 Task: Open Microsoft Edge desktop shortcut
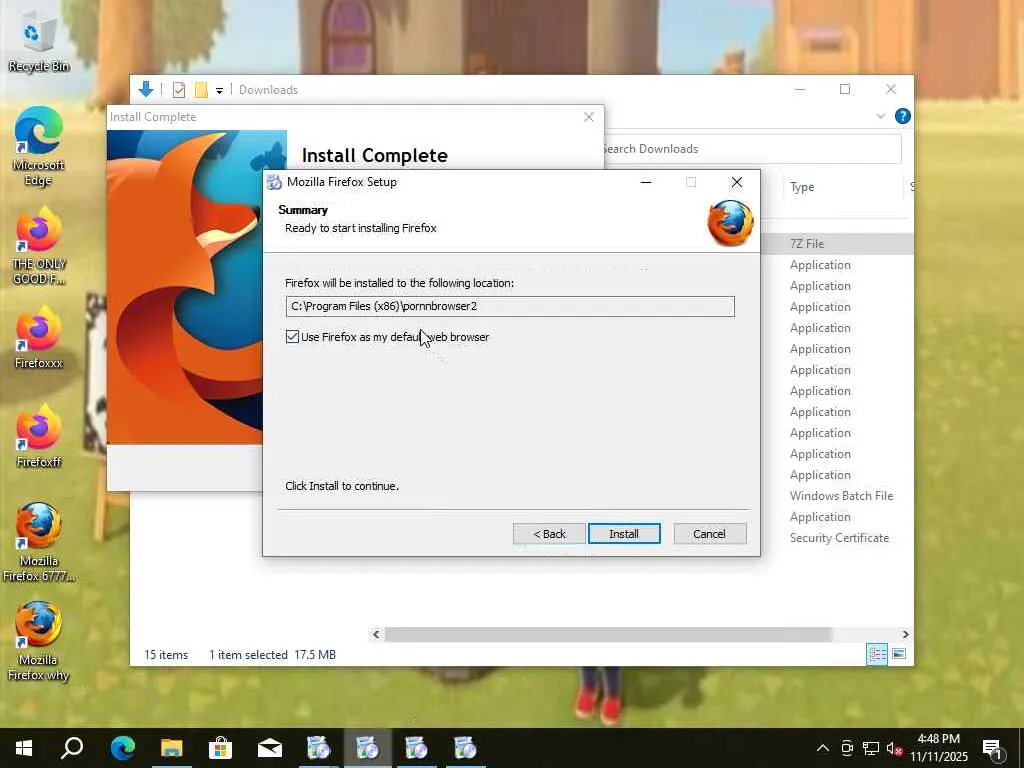(x=39, y=146)
